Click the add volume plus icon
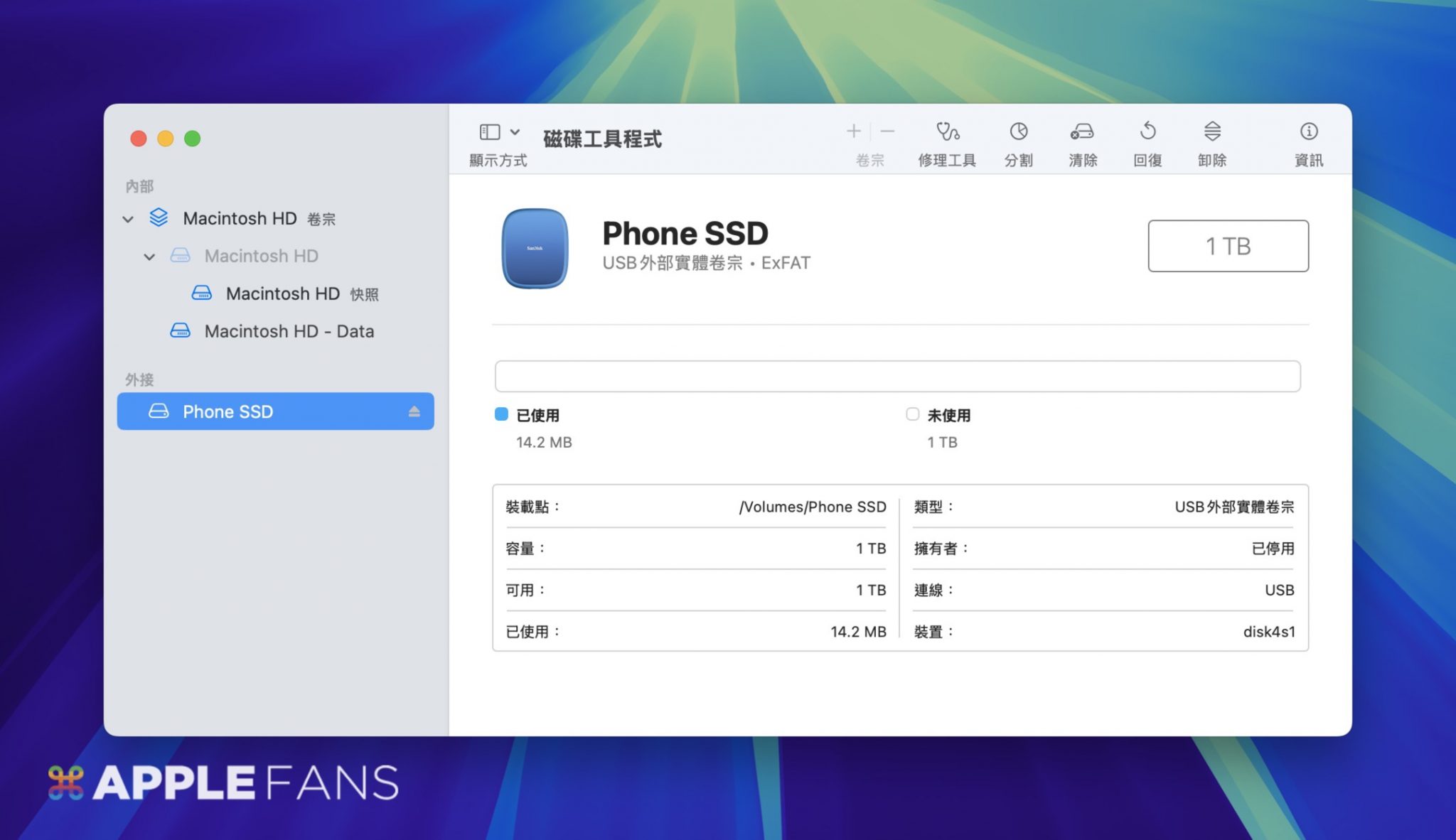This screenshot has height=840, width=1456. [853, 131]
